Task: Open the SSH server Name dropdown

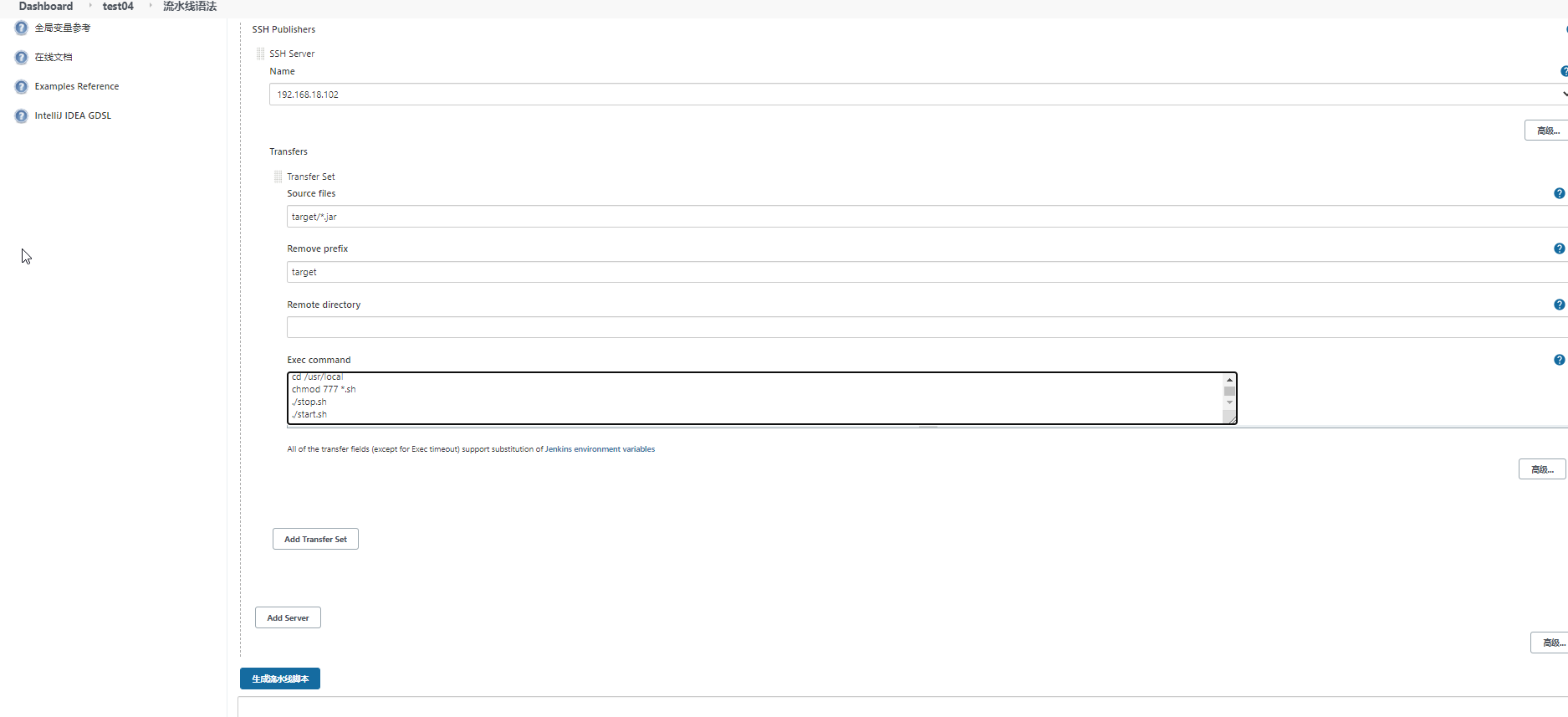Action: 918,95
